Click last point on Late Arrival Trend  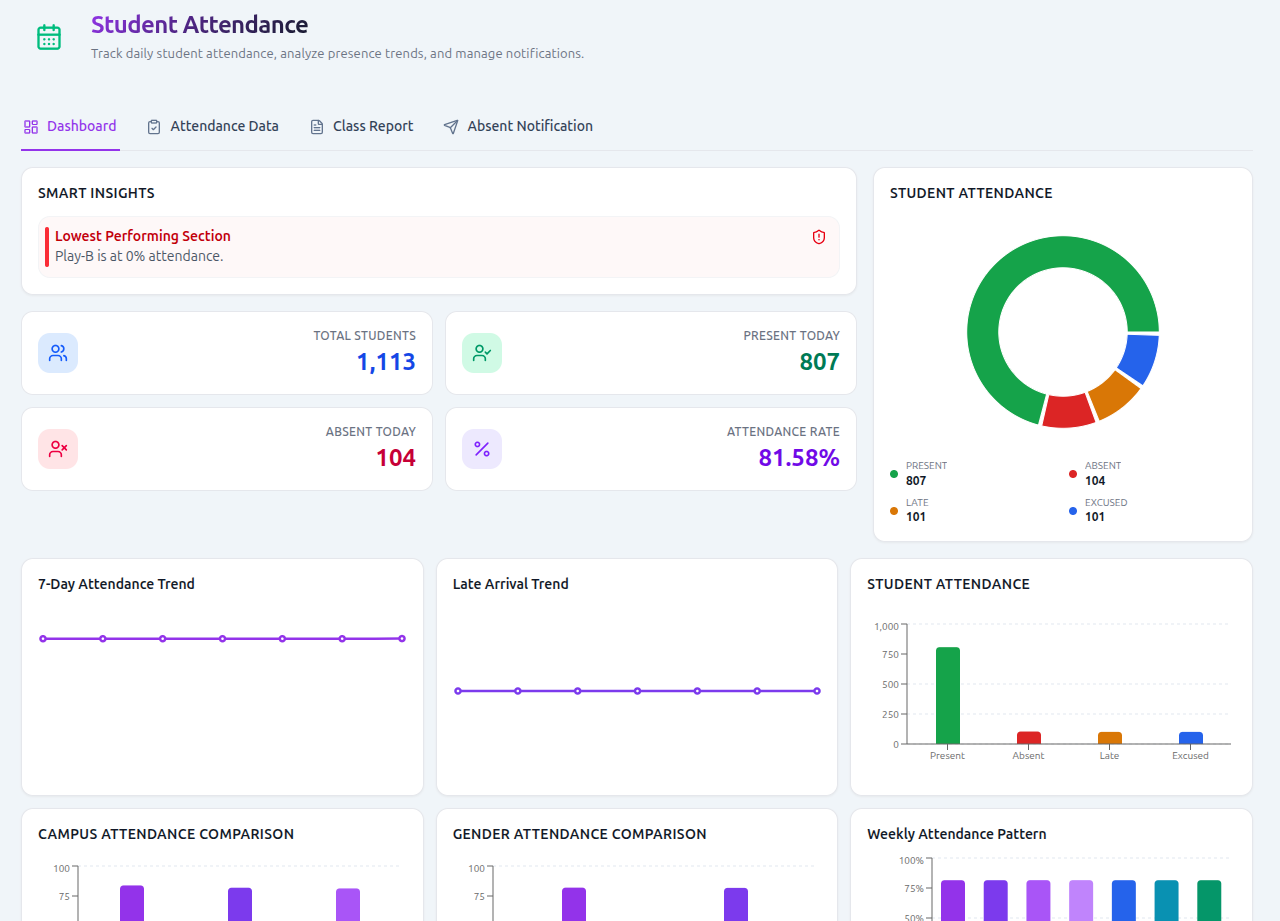[x=817, y=691]
